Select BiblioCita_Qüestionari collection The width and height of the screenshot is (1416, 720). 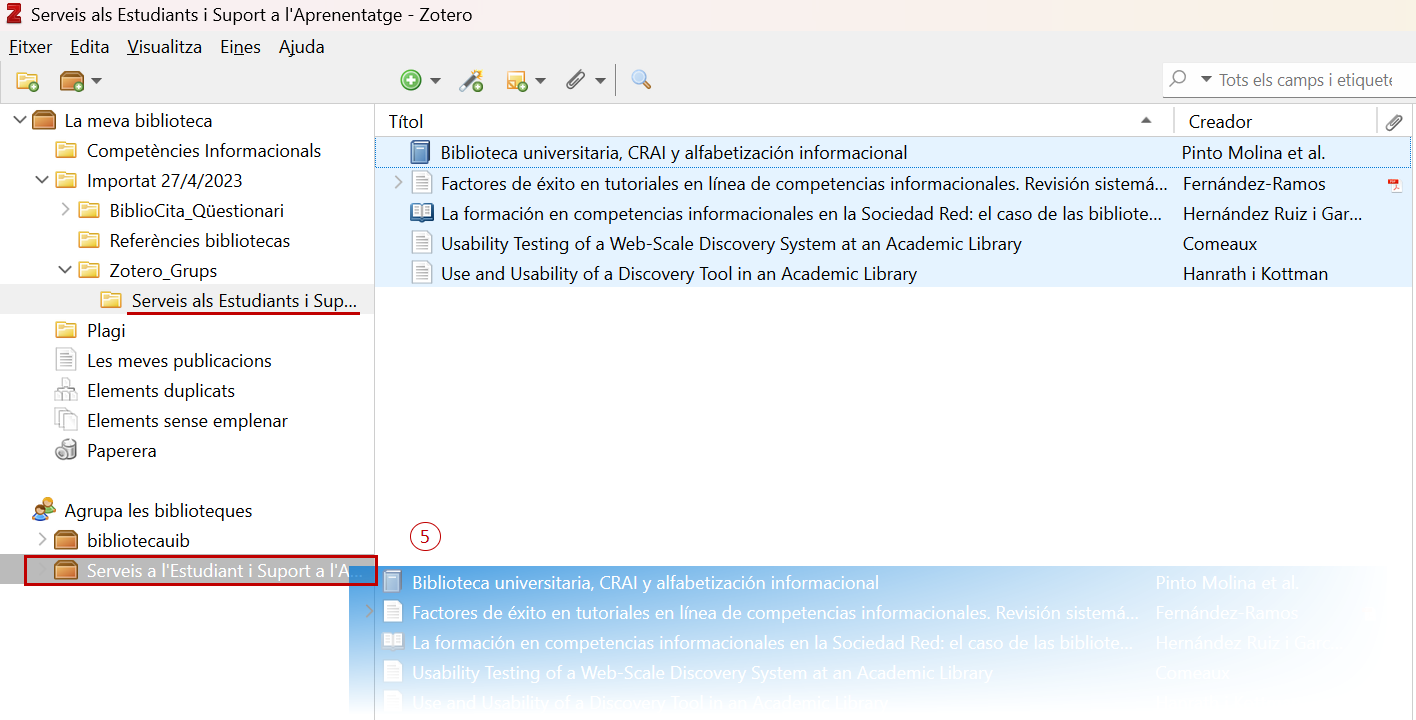point(197,211)
